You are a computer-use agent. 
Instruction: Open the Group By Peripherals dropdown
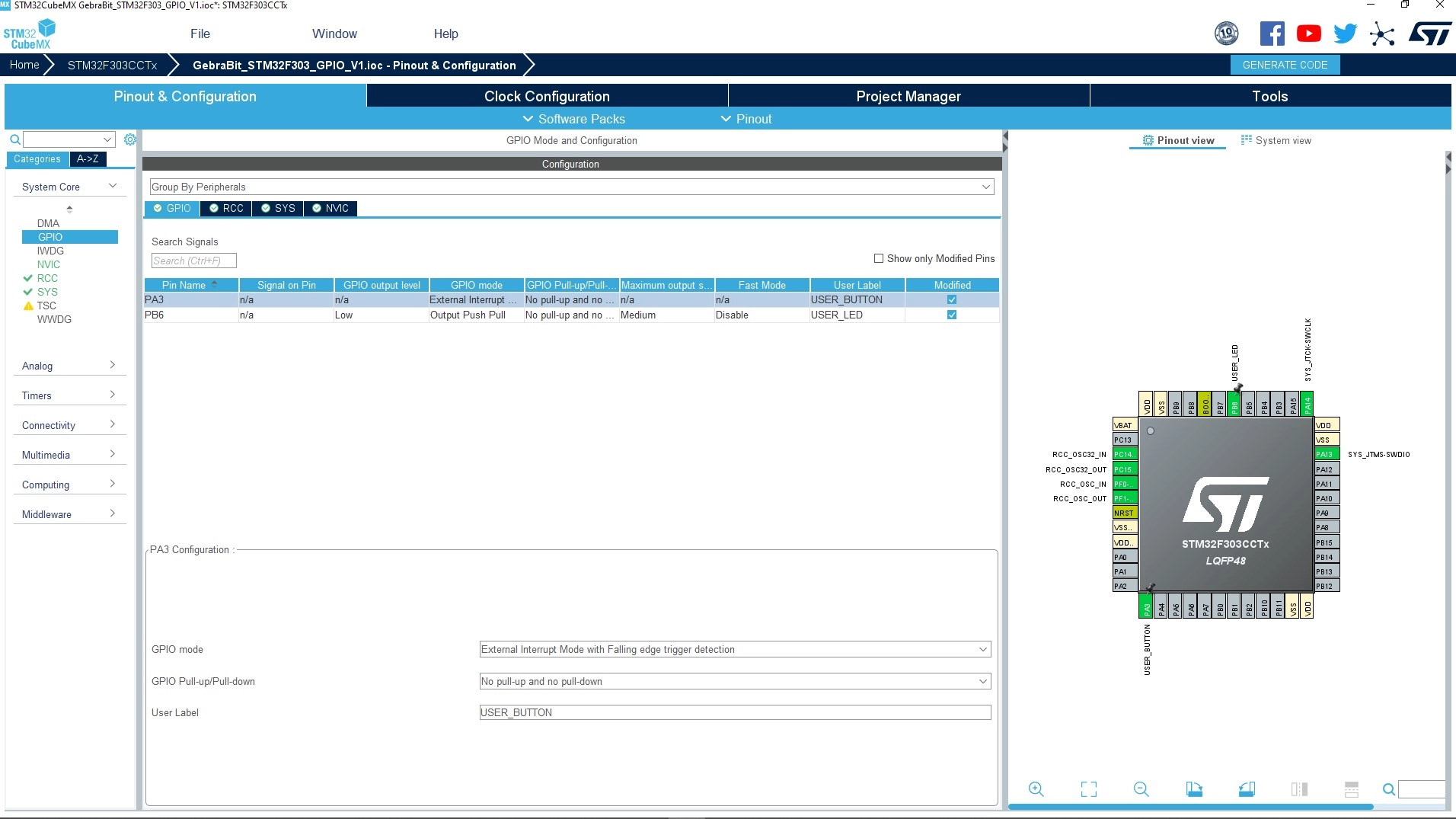point(572,187)
